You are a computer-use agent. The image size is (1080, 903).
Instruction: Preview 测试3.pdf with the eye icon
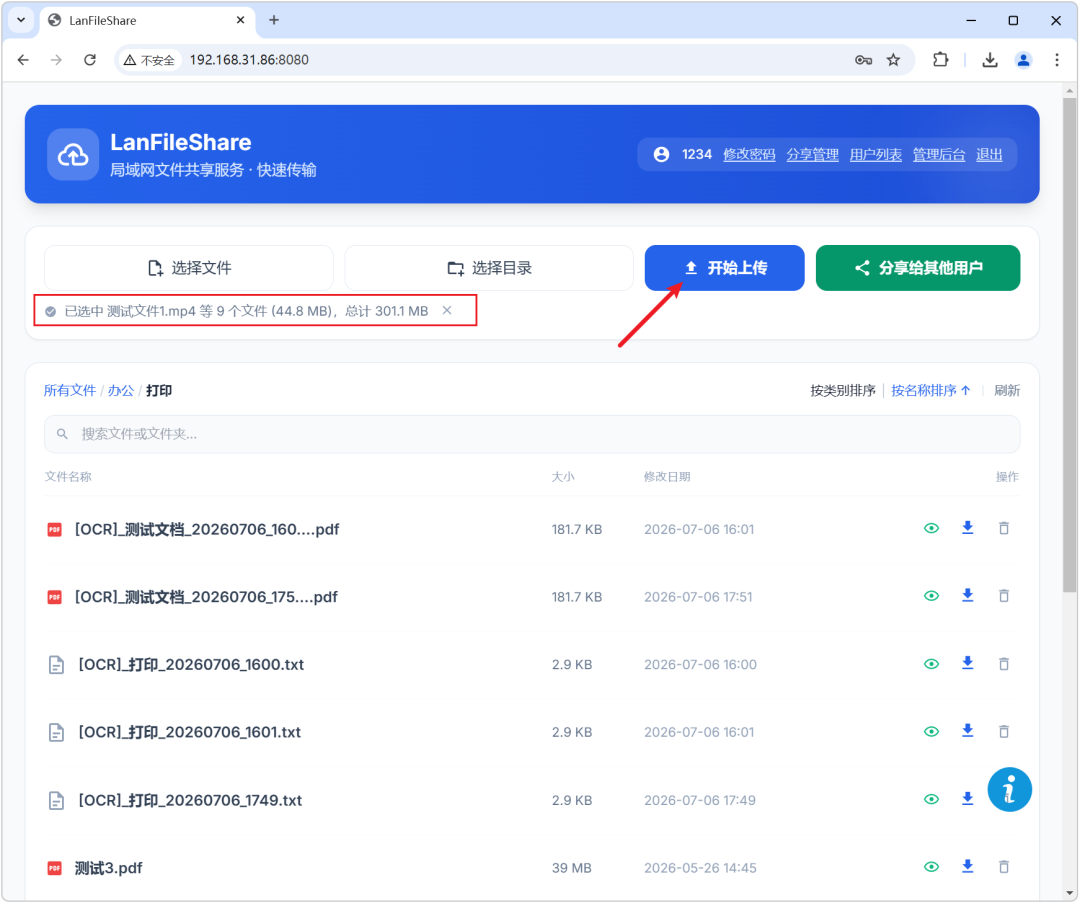pos(931,867)
